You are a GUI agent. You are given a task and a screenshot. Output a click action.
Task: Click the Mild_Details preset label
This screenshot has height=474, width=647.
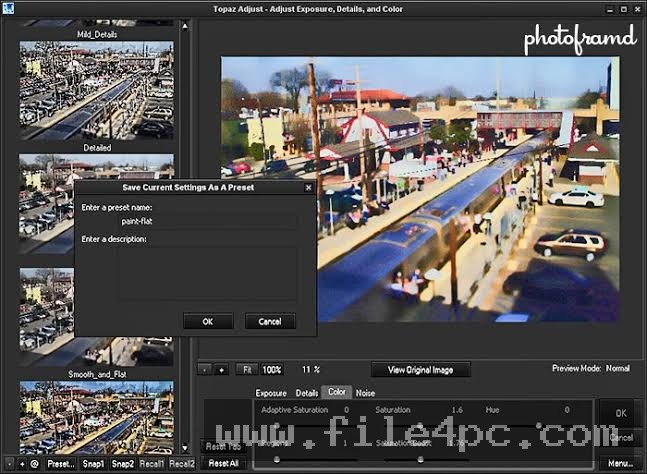97,35
